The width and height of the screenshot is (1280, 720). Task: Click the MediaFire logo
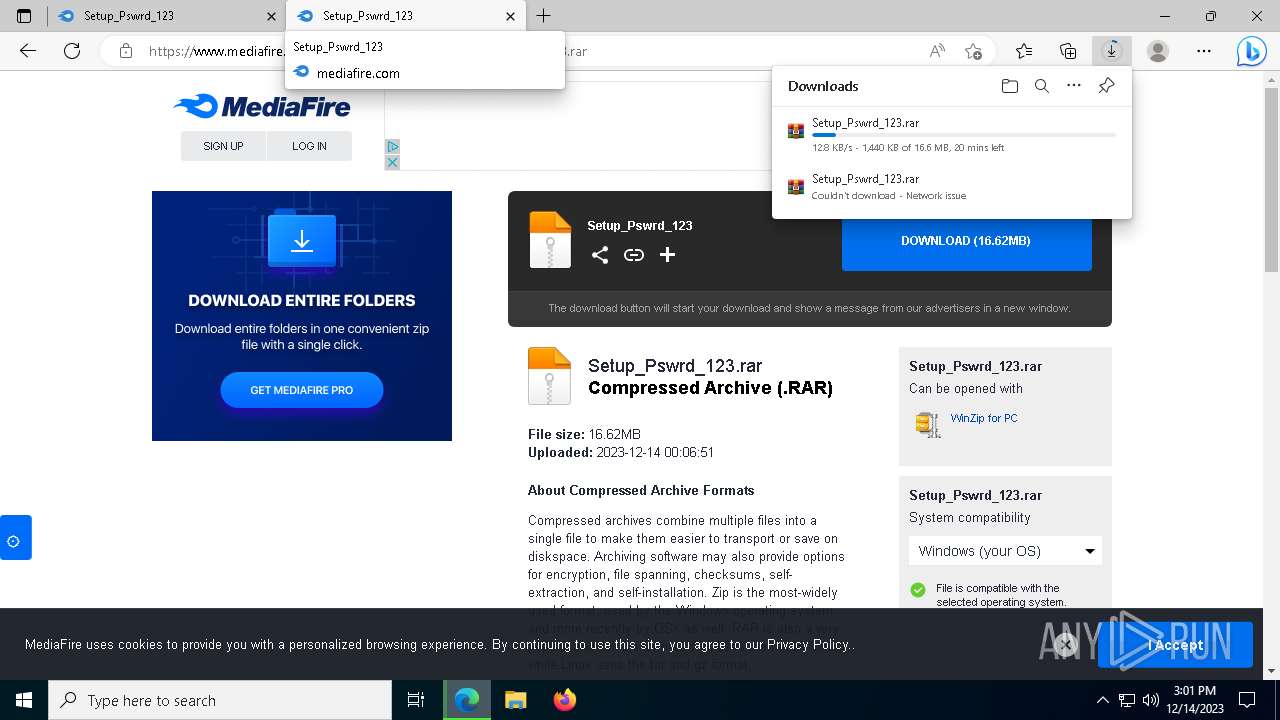click(262, 106)
